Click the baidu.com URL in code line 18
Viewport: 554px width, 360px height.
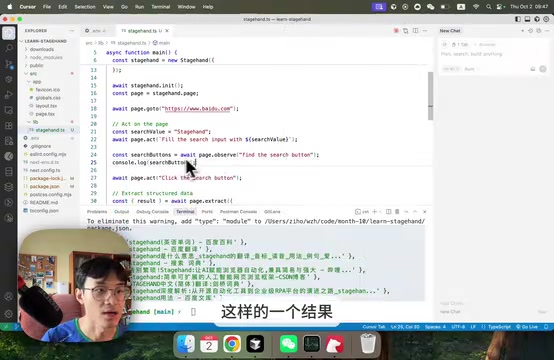point(198,108)
